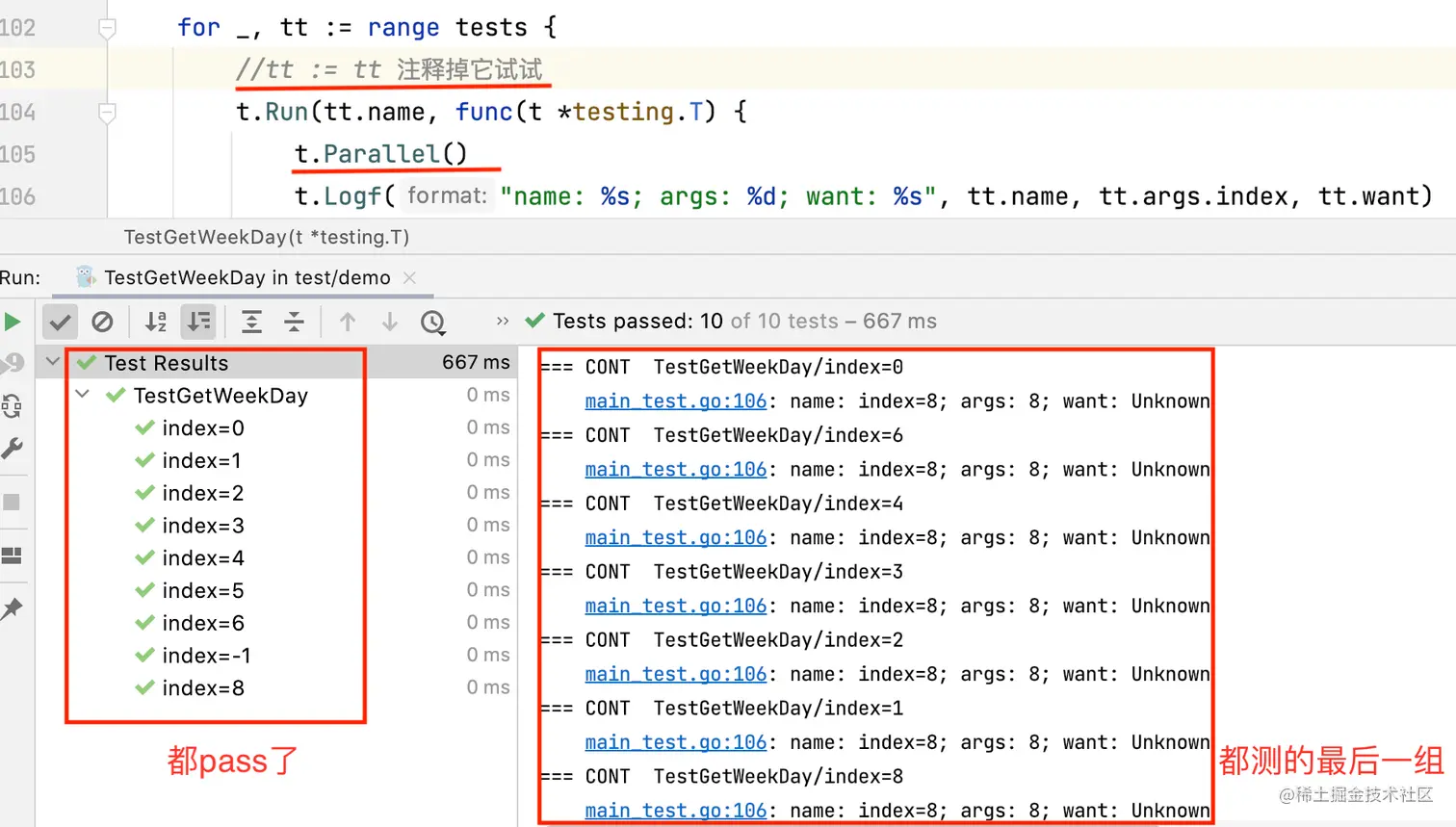
Task: Click line number 103 in gutter
Action: 18,70
